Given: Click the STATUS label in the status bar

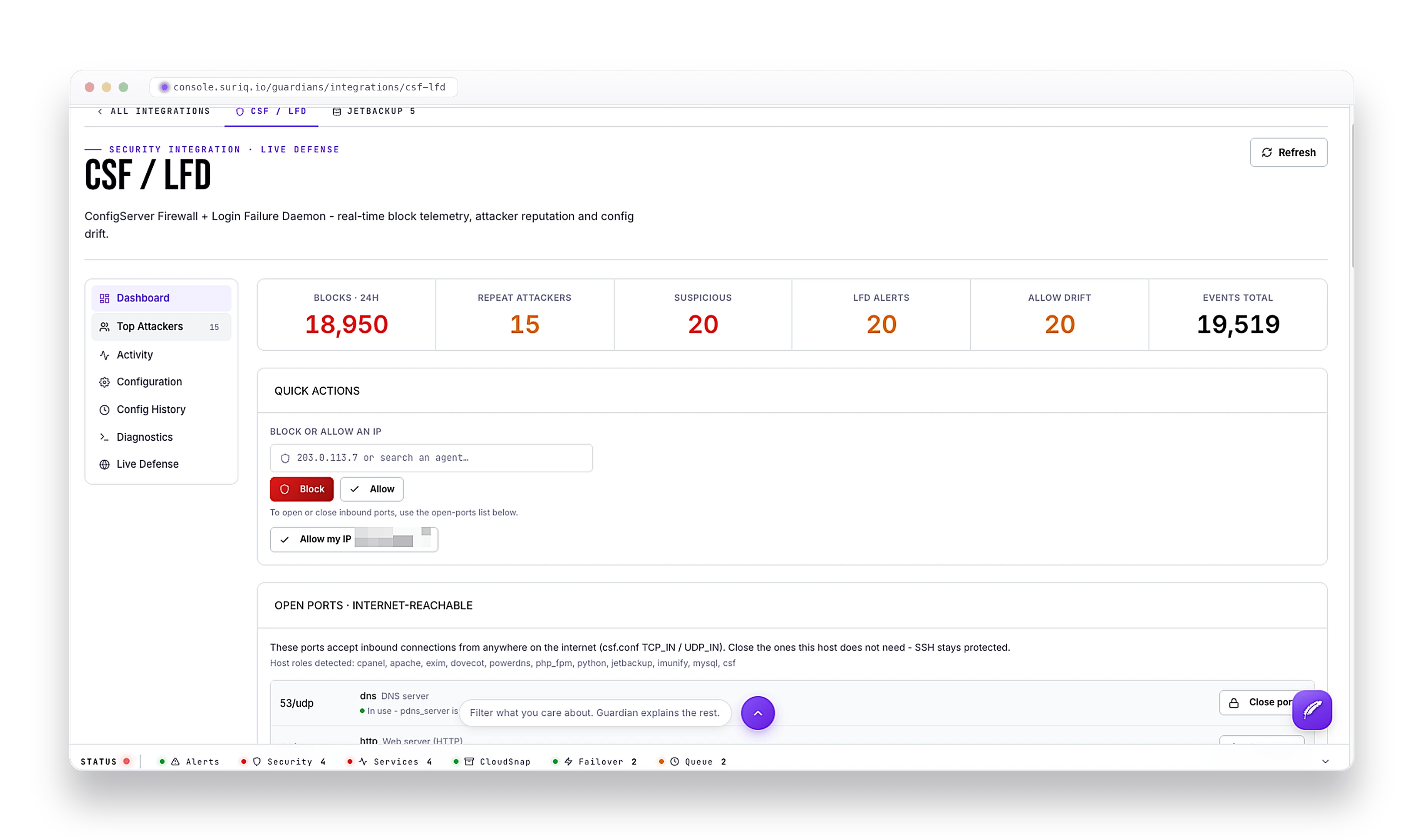Looking at the screenshot, I should pos(99,762).
